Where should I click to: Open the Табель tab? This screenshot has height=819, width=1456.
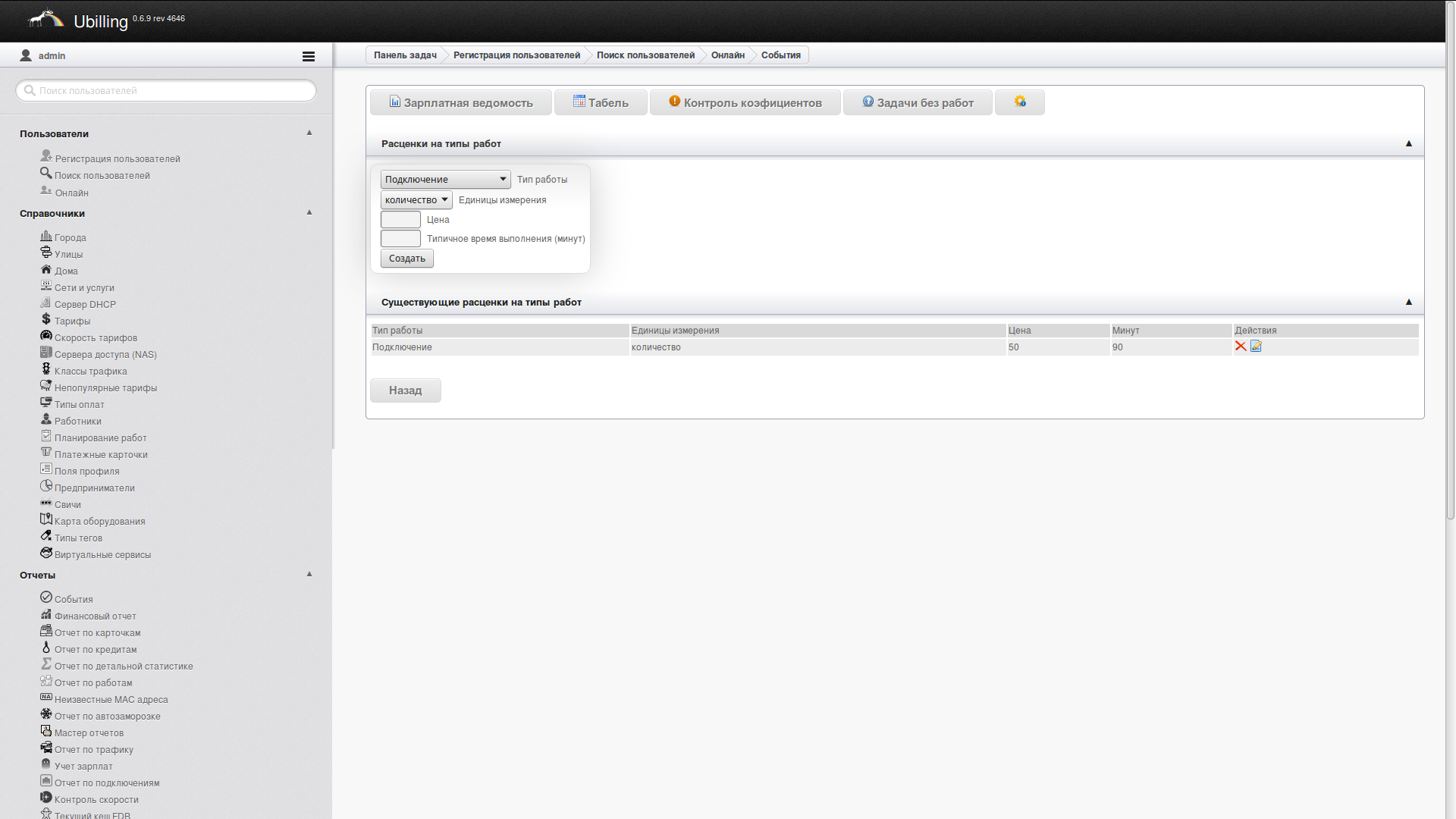601,102
